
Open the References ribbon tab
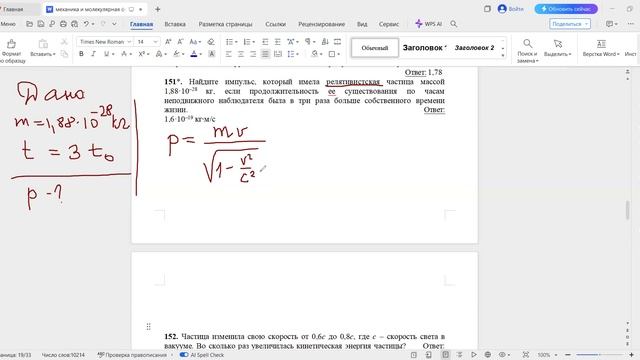coord(276,24)
